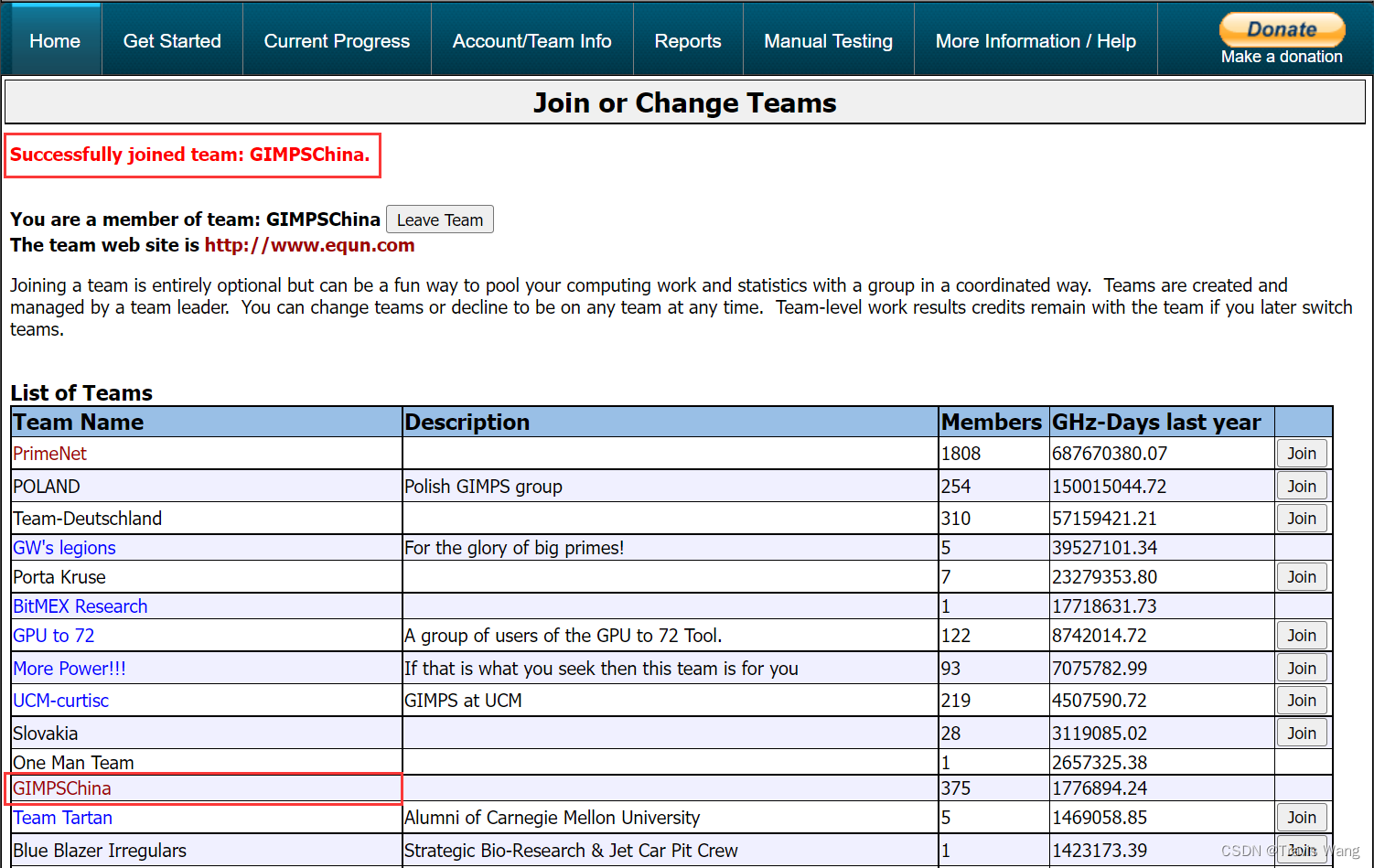The width and height of the screenshot is (1374, 868).
Task: Open the GPU to 72 team link
Action: tap(53, 636)
